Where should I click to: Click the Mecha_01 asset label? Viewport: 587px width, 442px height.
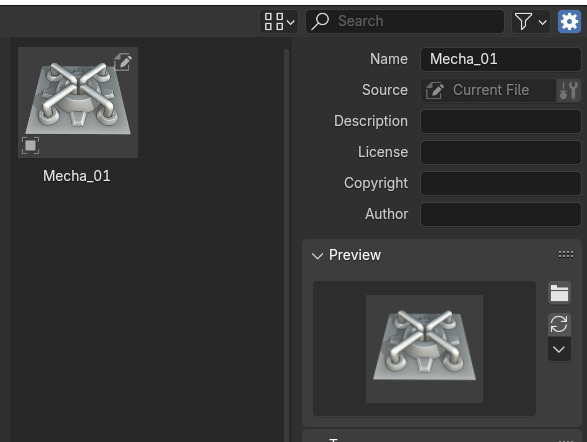coord(77,176)
